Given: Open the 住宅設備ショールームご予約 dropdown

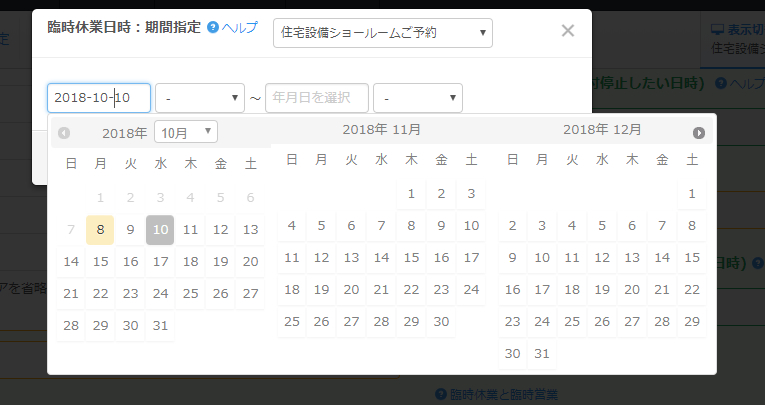Looking at the screenshot, I should pyautogui.click(x=382, y=33).
